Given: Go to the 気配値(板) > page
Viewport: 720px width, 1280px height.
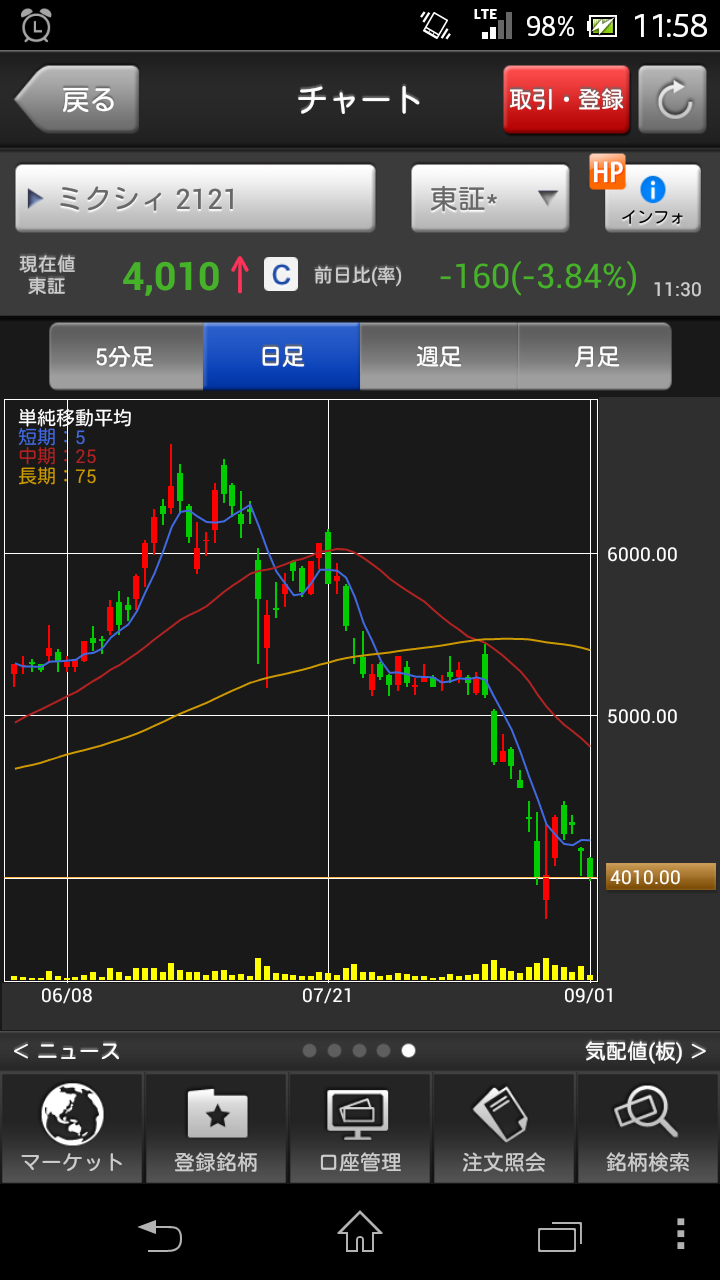Looking at the screenshot, I should point(646,1051).
